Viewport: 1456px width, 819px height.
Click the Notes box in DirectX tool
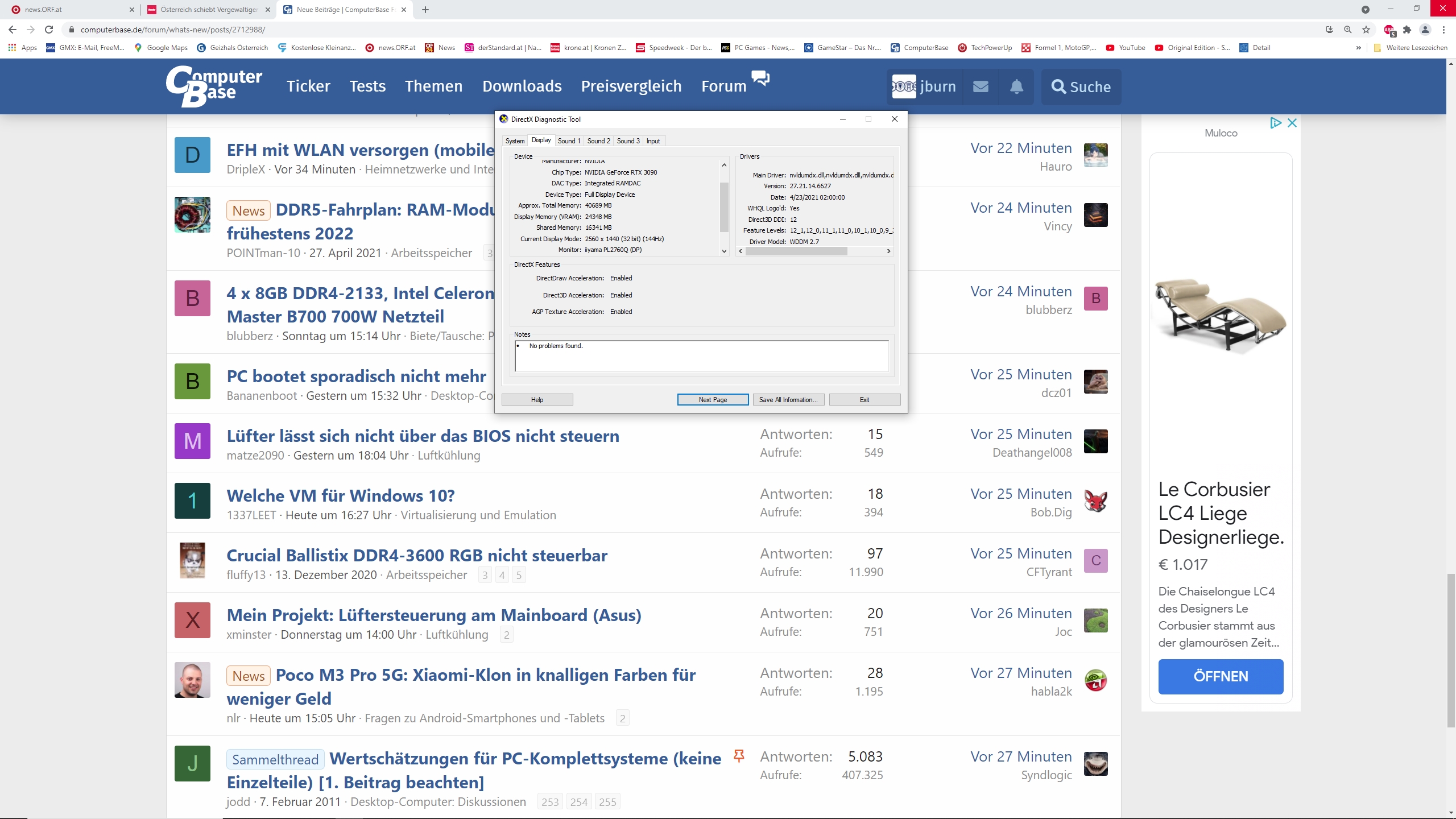click(702, 357)
